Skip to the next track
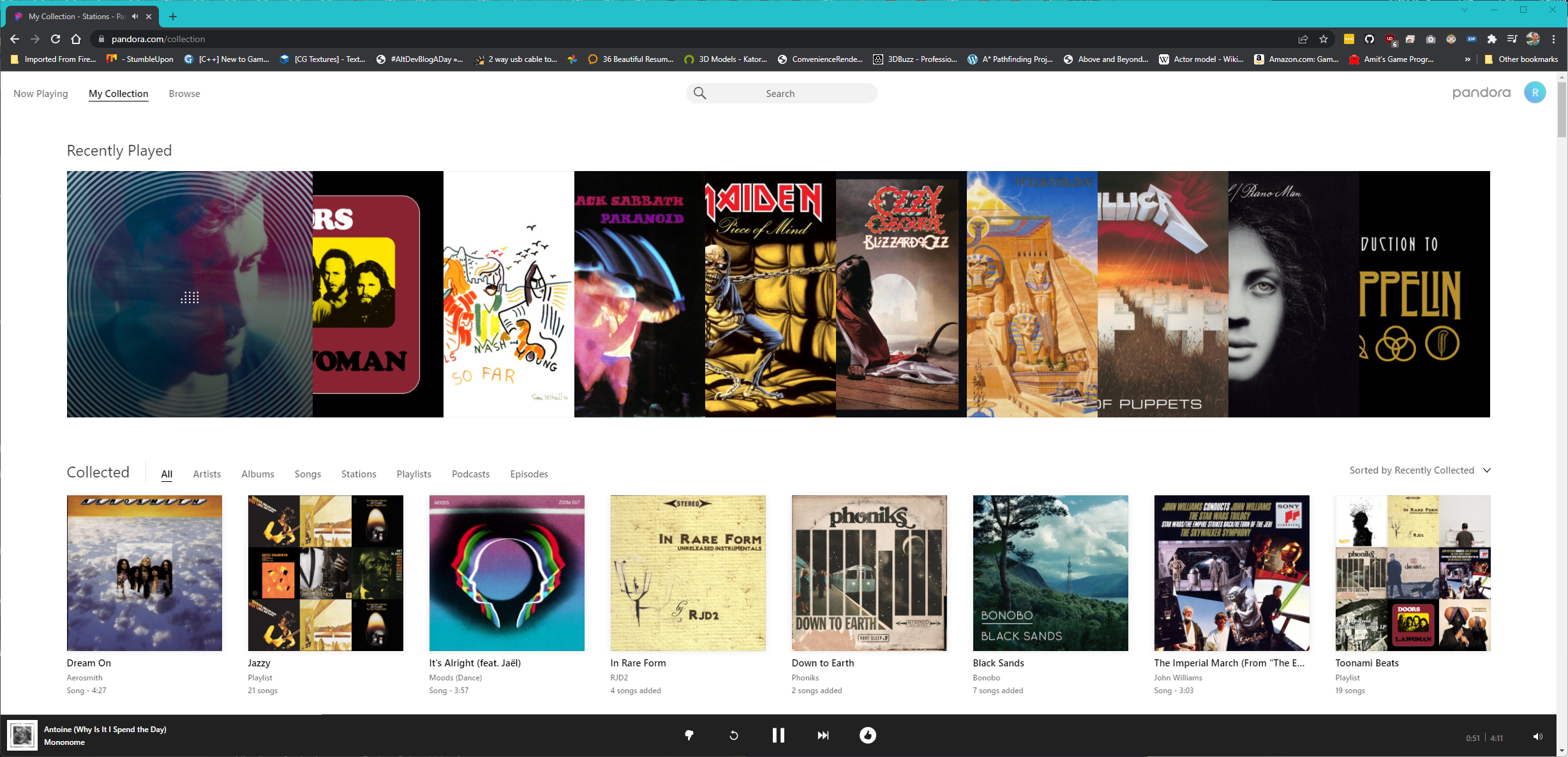The height and width of the screenshot is (757, 1568). click(x=823, y=735)
